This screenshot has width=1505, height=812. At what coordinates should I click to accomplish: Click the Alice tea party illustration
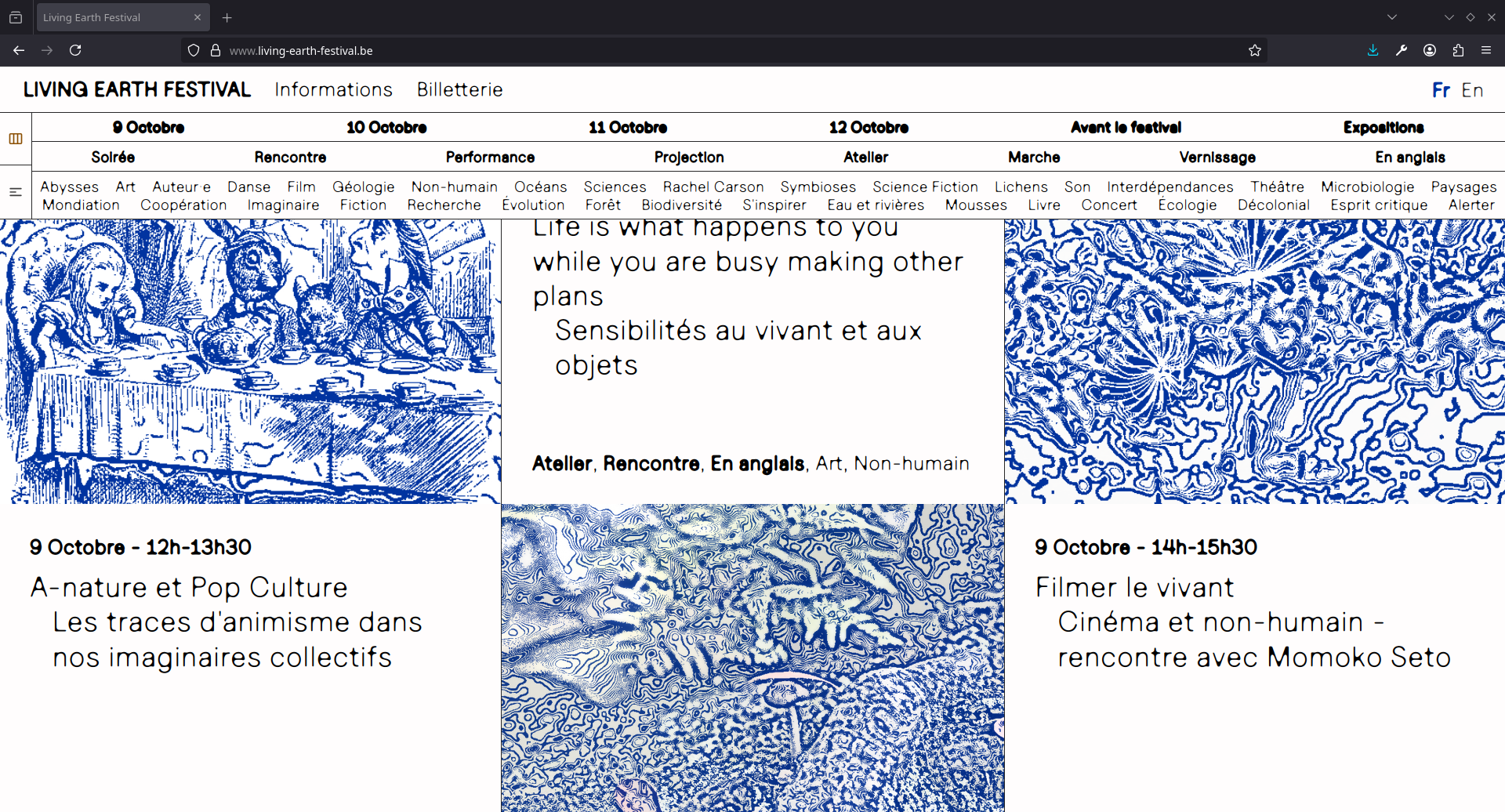point(250,361)
